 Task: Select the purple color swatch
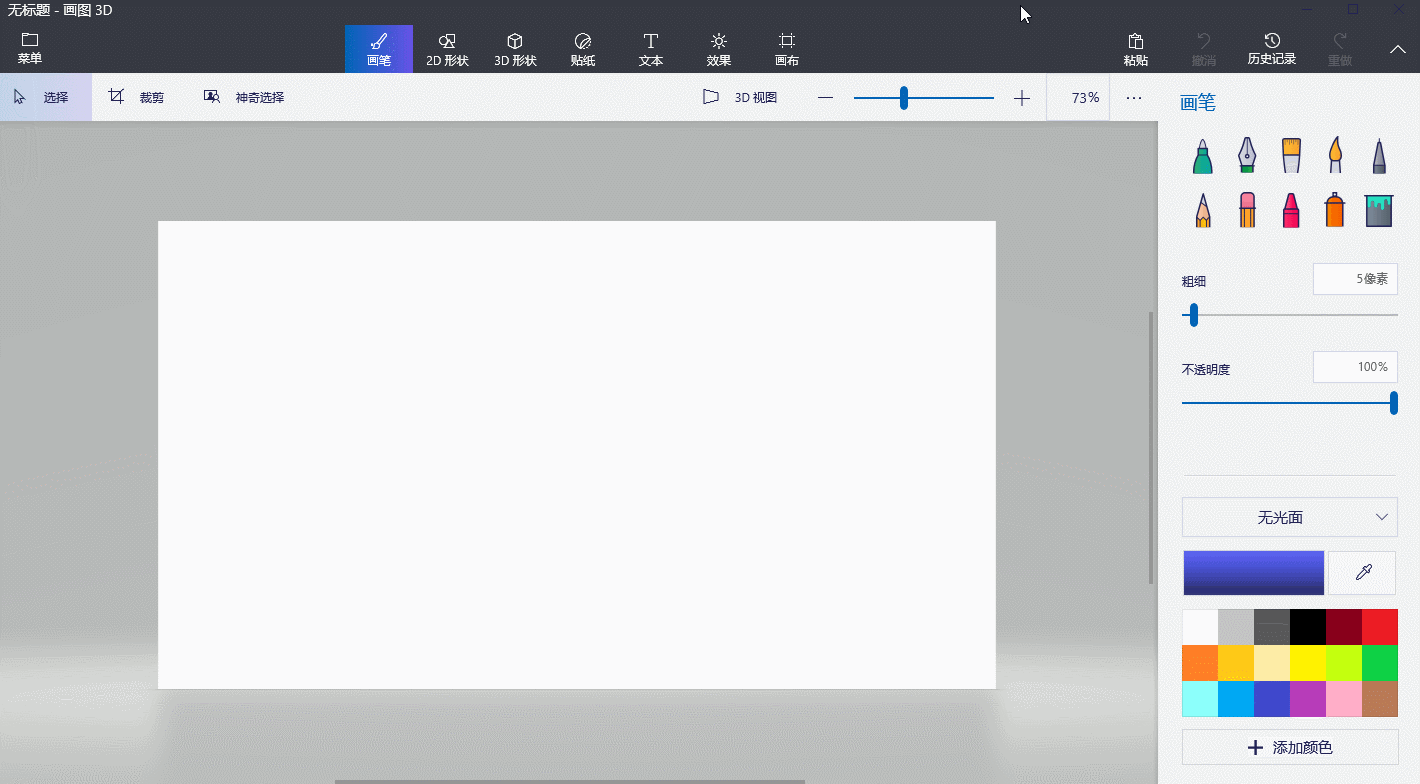click(1308, 699)
